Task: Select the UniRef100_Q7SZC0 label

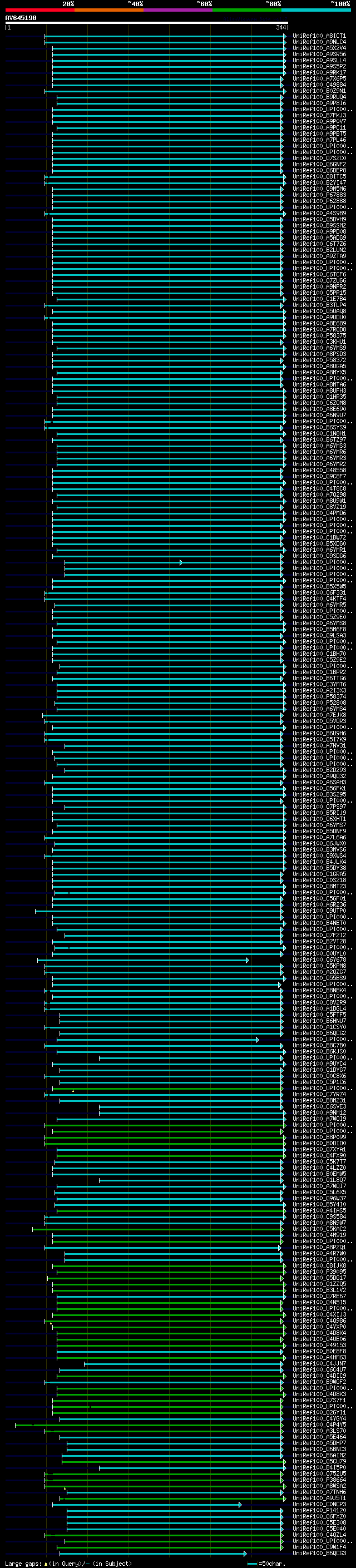Action: pyautogui.click(x=319, y=159)
